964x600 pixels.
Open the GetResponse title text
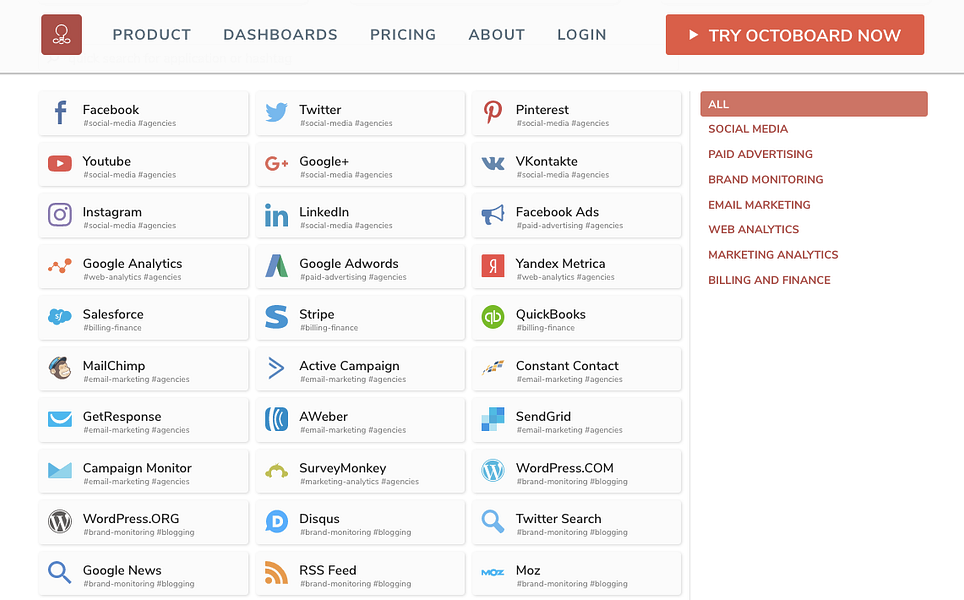tap(122, 417)
